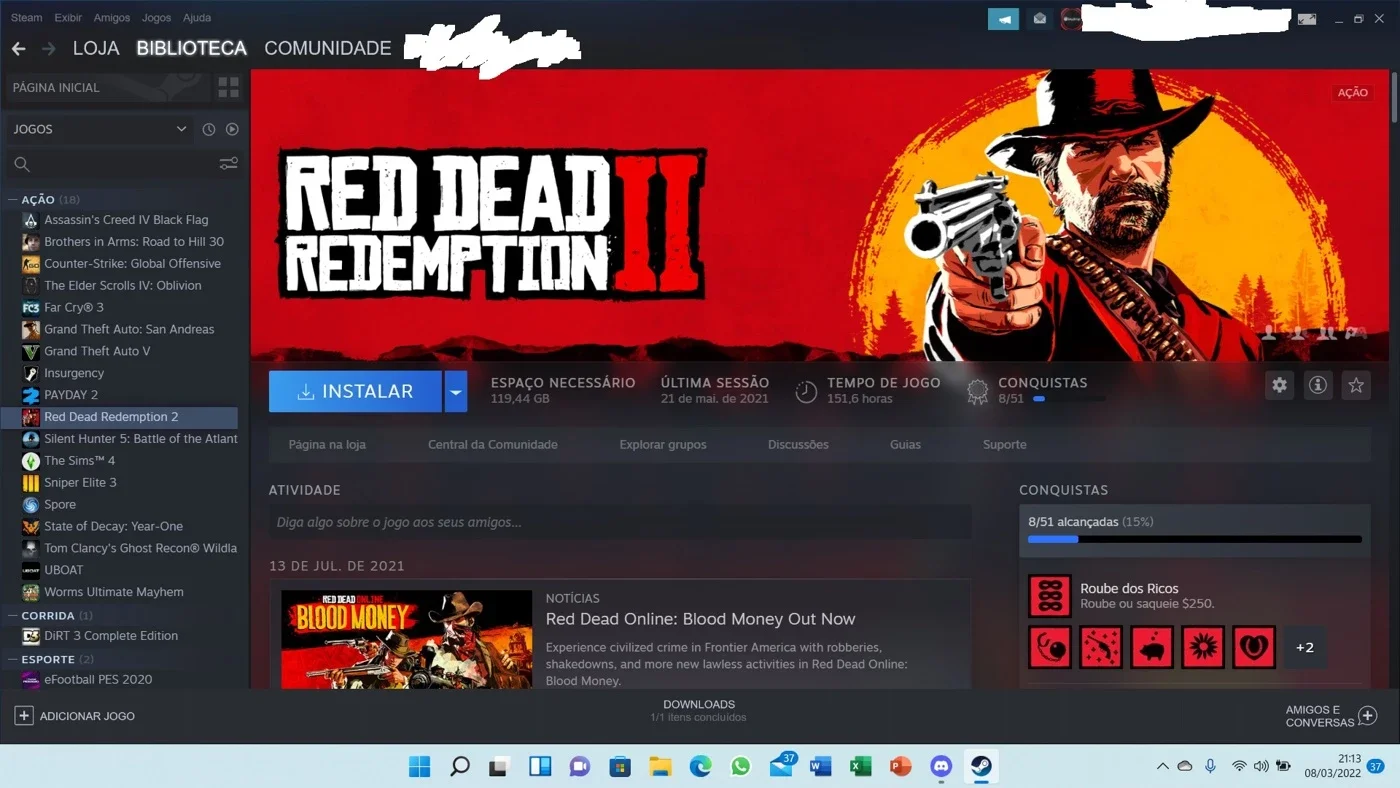1400x788 pixels.
Task: Open Central da Comunidade link
Action: click(x=493, y=445)
